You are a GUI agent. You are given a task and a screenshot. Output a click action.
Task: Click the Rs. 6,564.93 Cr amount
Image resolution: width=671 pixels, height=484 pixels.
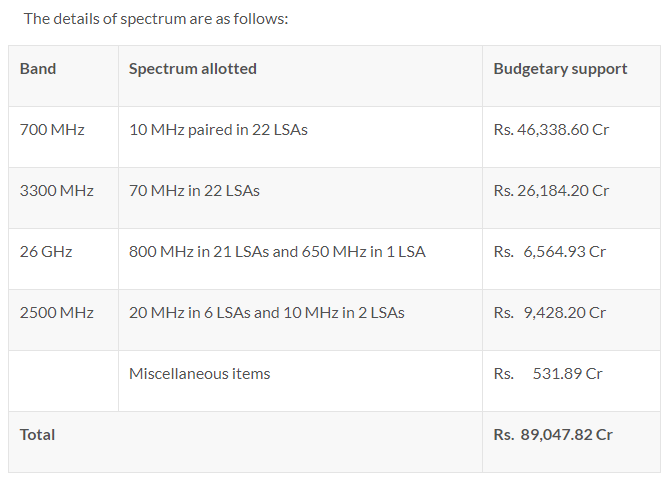[x=549, y=252]
